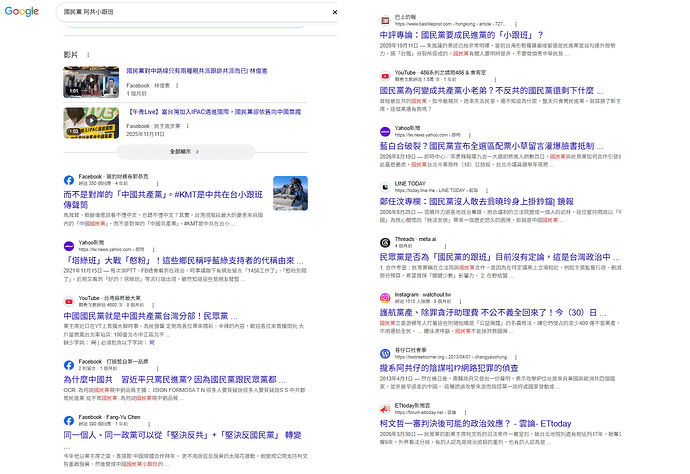
Task: Click Yahoo新聞 favicon beside 塔綠班 result
Action: click(69, 246)
